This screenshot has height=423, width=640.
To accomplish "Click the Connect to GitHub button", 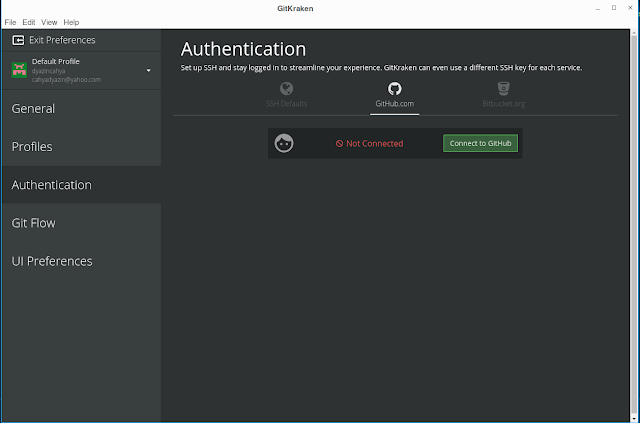I will tap(480, 143).
